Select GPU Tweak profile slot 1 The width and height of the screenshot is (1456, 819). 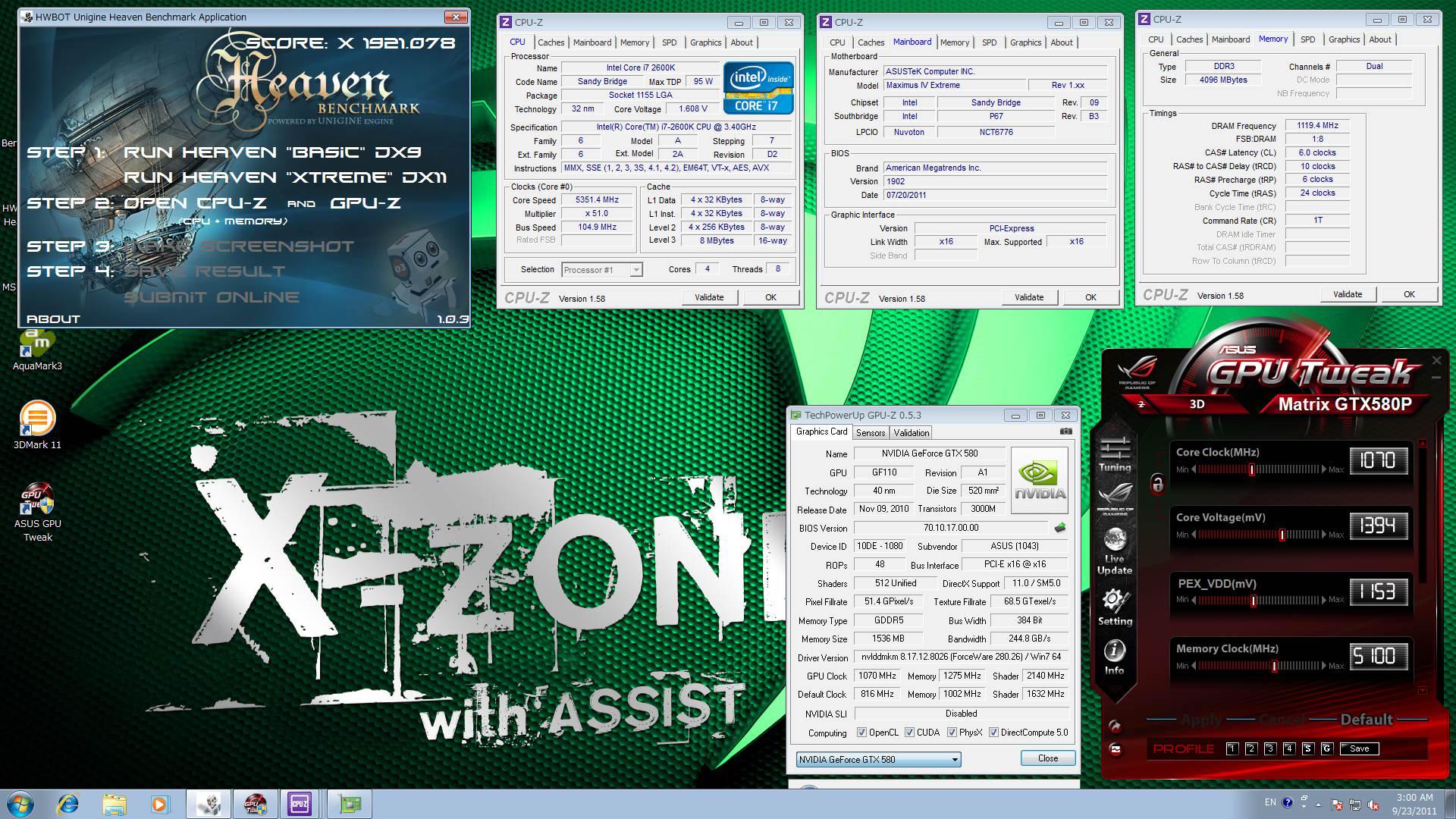(x=1232, y=748)
